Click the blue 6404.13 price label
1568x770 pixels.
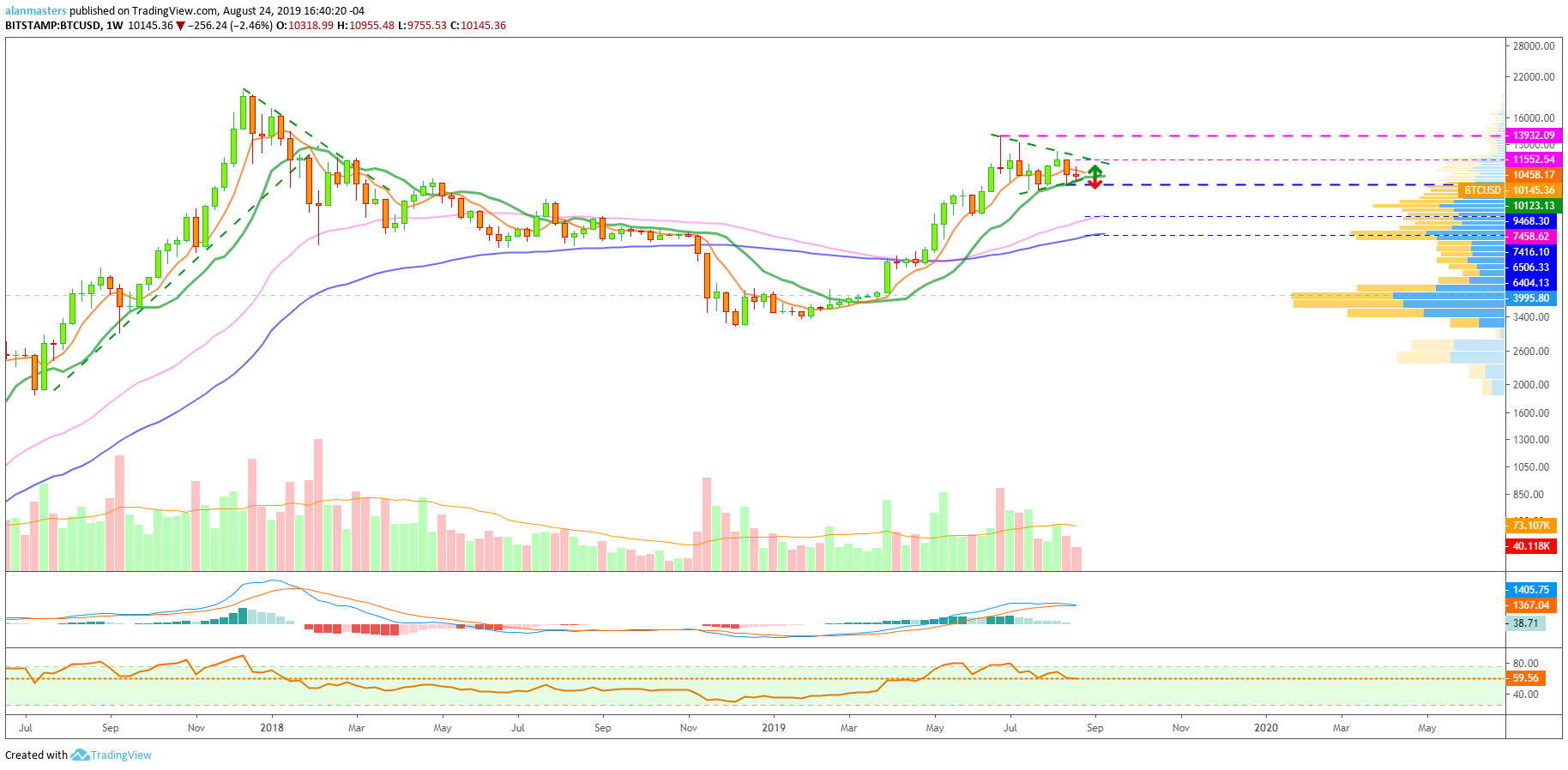point(1531,283)
